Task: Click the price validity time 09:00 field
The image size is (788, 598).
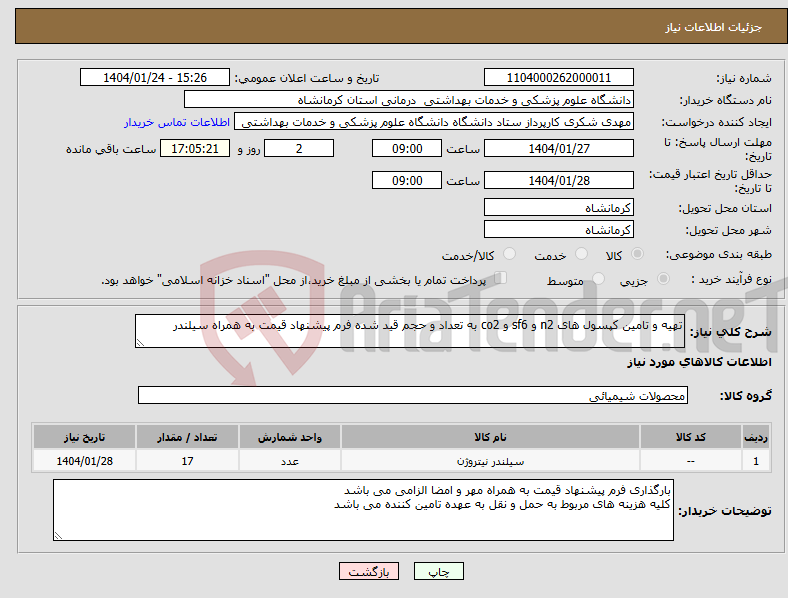Action: (407, 180)
